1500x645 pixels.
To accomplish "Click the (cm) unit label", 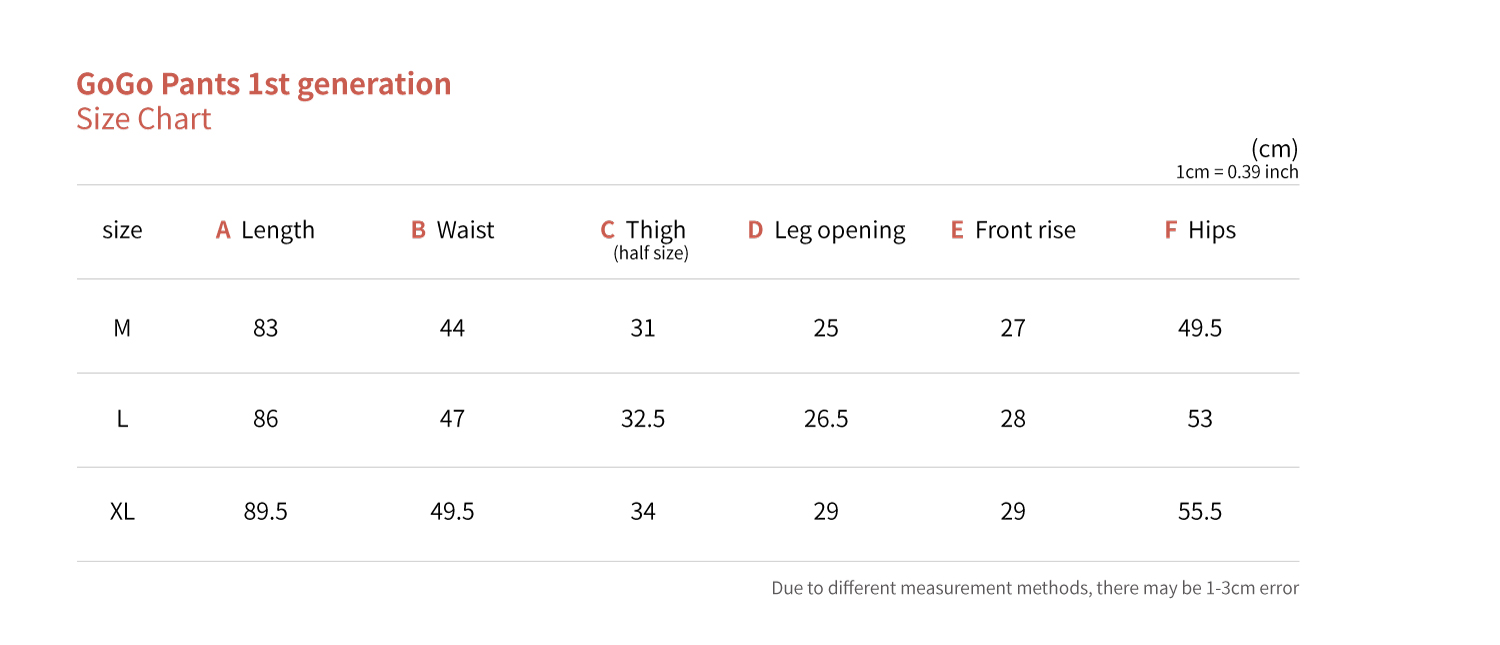I will coord(1273,149).
